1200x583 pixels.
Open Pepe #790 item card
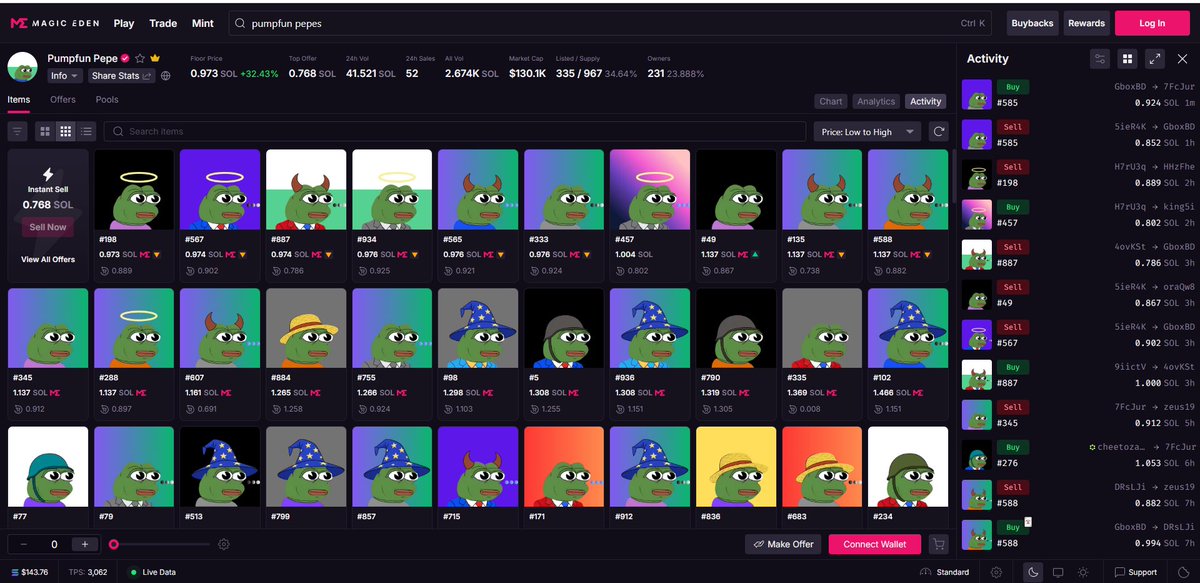(x=736, y=353)
